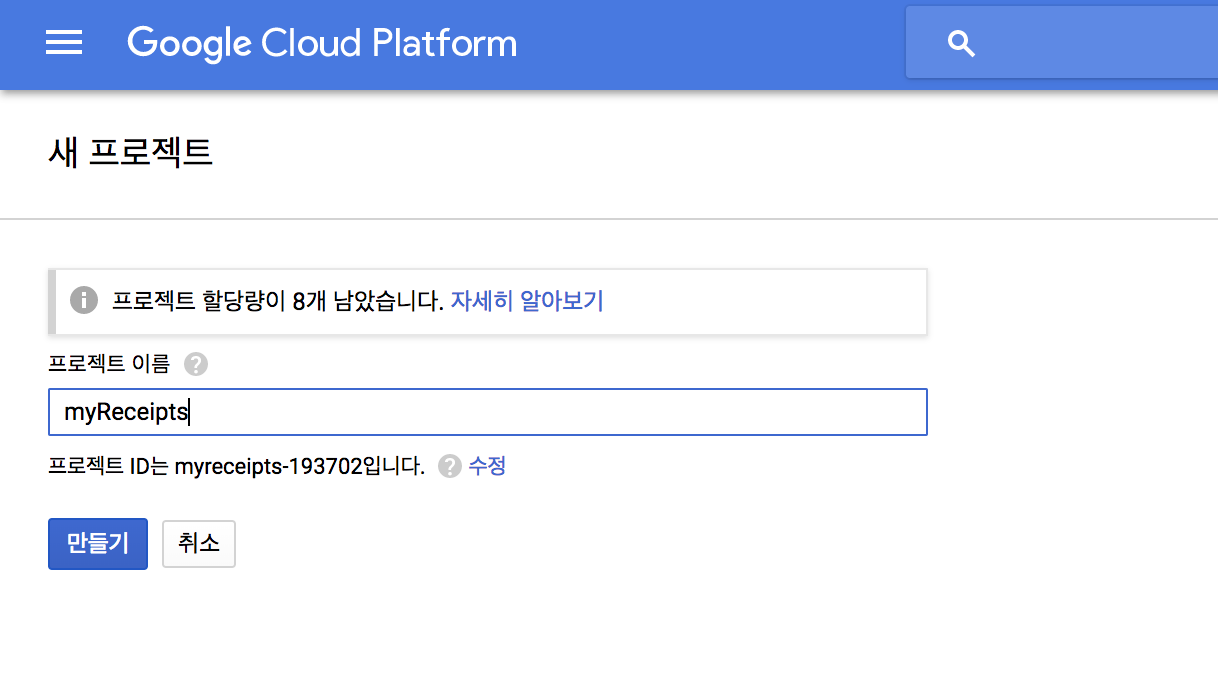1218x700 pixels.
Task: Click the text 프로젝트 할당량이 8개 남았습니다
Action: (277, 300)
